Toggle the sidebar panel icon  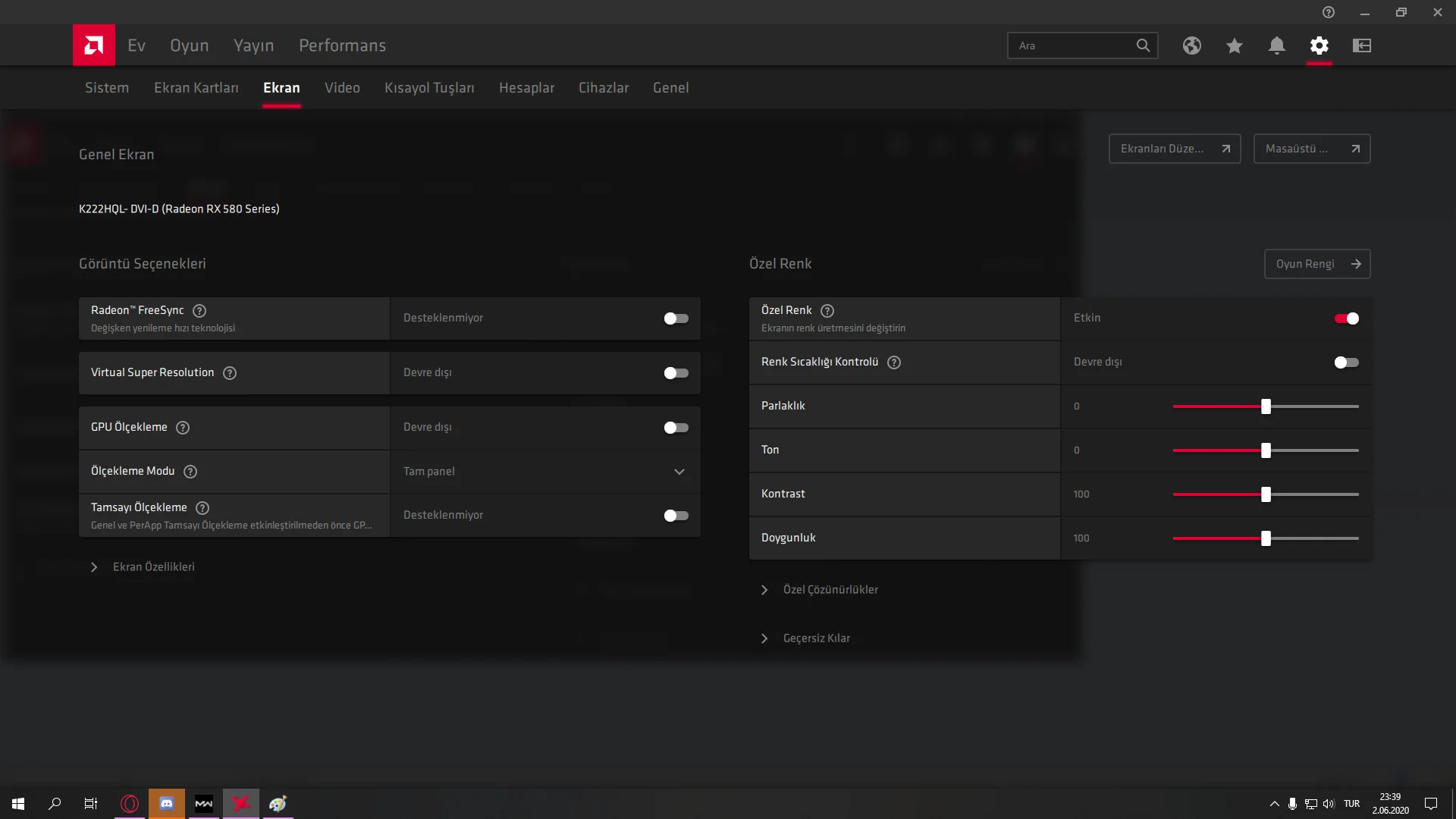pos(1361,45)
